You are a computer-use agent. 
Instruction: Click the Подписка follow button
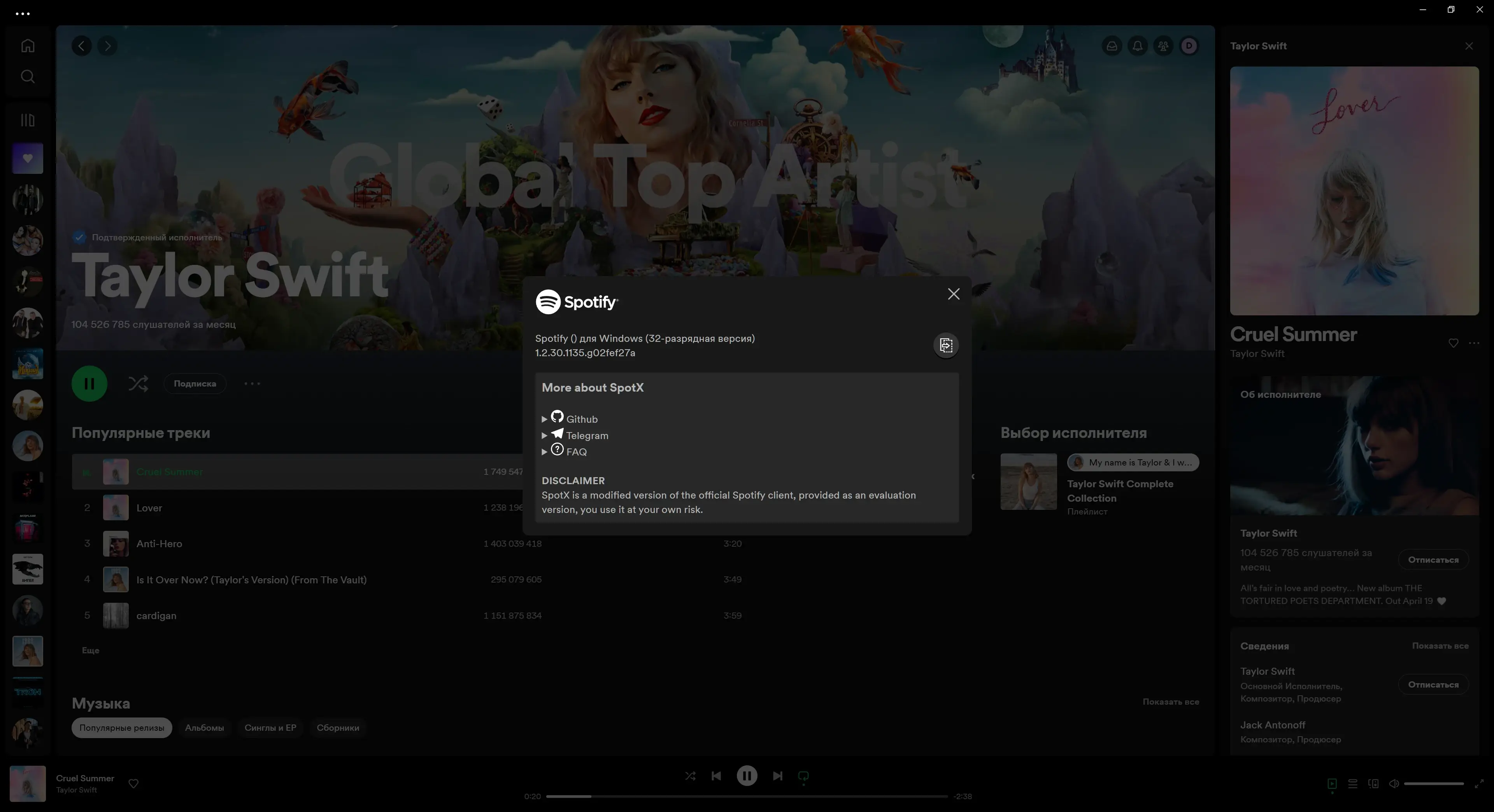pos(195,384)
